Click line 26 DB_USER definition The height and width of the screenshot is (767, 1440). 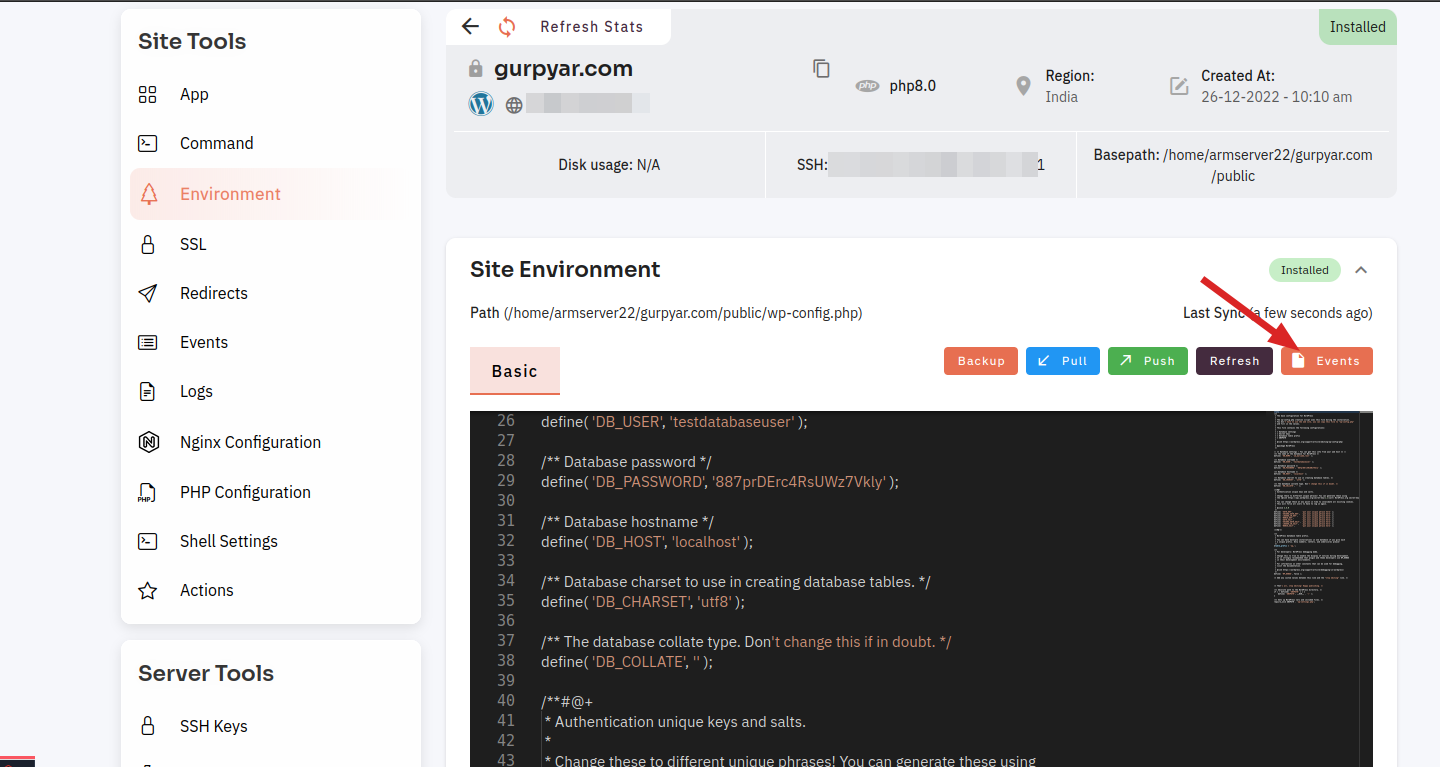674,421
